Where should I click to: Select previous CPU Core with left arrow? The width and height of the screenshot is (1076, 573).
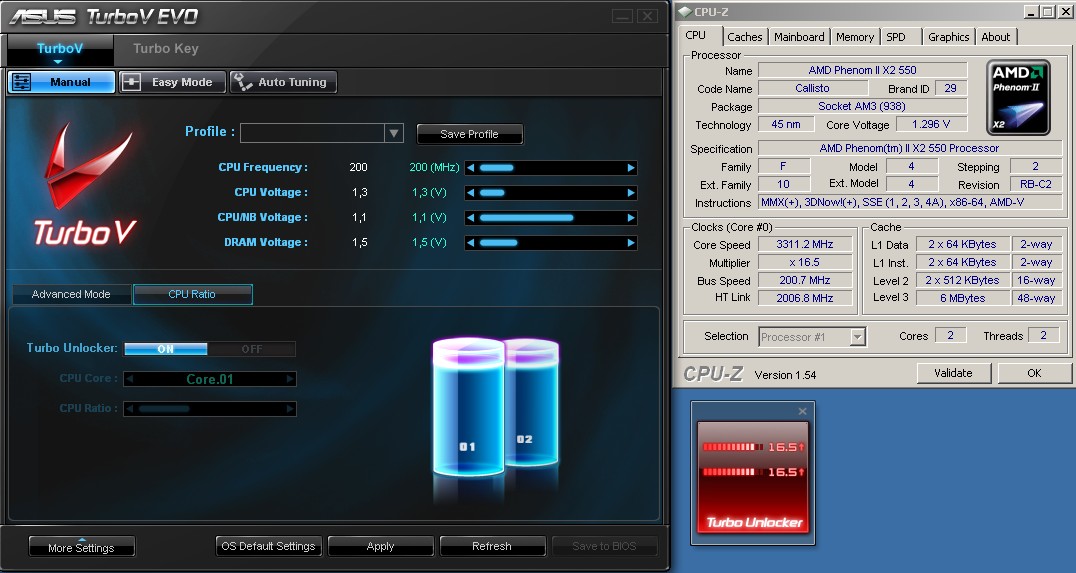coord(130,379)
